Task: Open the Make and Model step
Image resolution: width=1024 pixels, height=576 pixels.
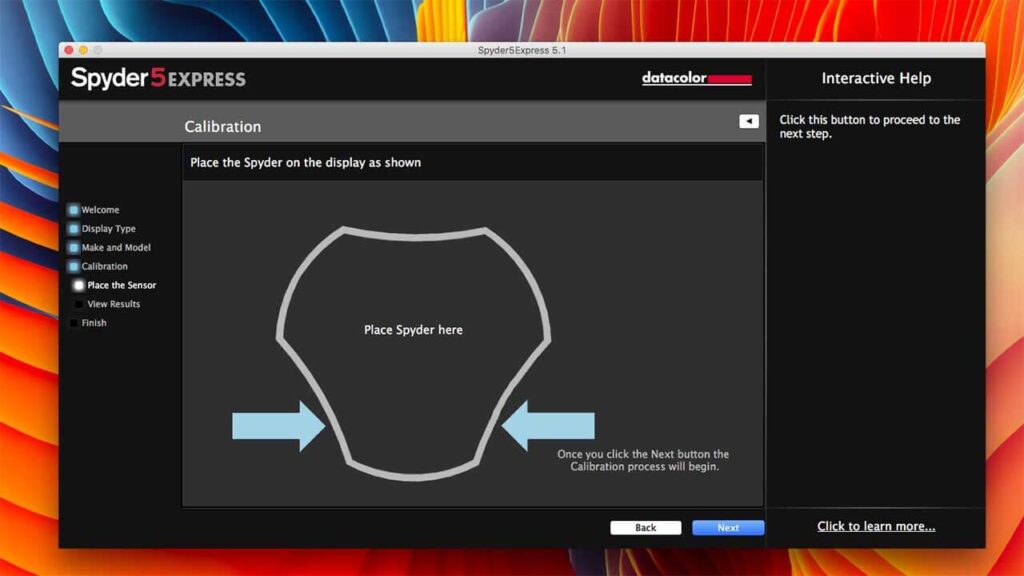Action: tap(116, 248)
